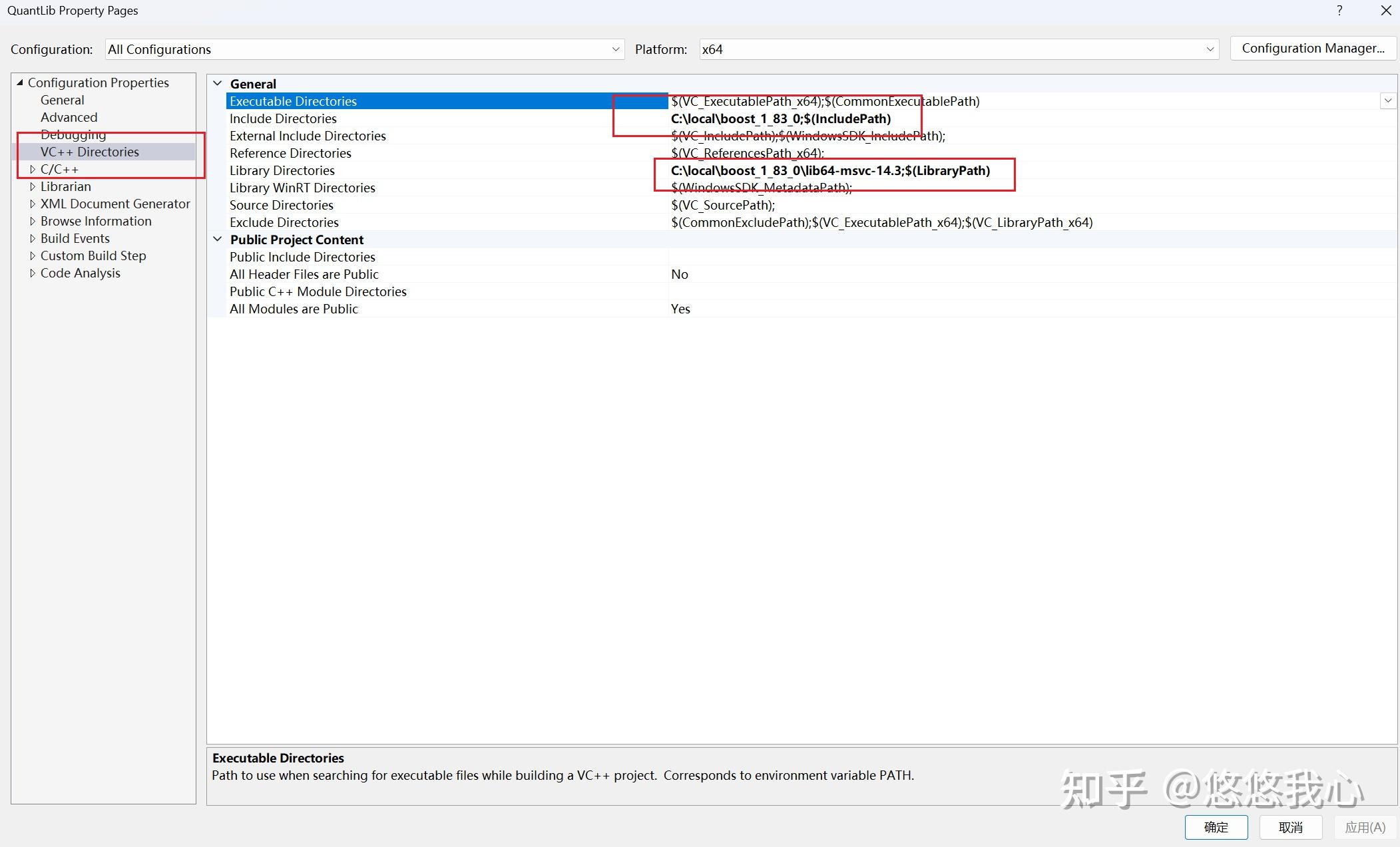Collapse the Configuration Properties root node
The height and width of the screenshot is (847, 1400).
click(x=20, y=83)
